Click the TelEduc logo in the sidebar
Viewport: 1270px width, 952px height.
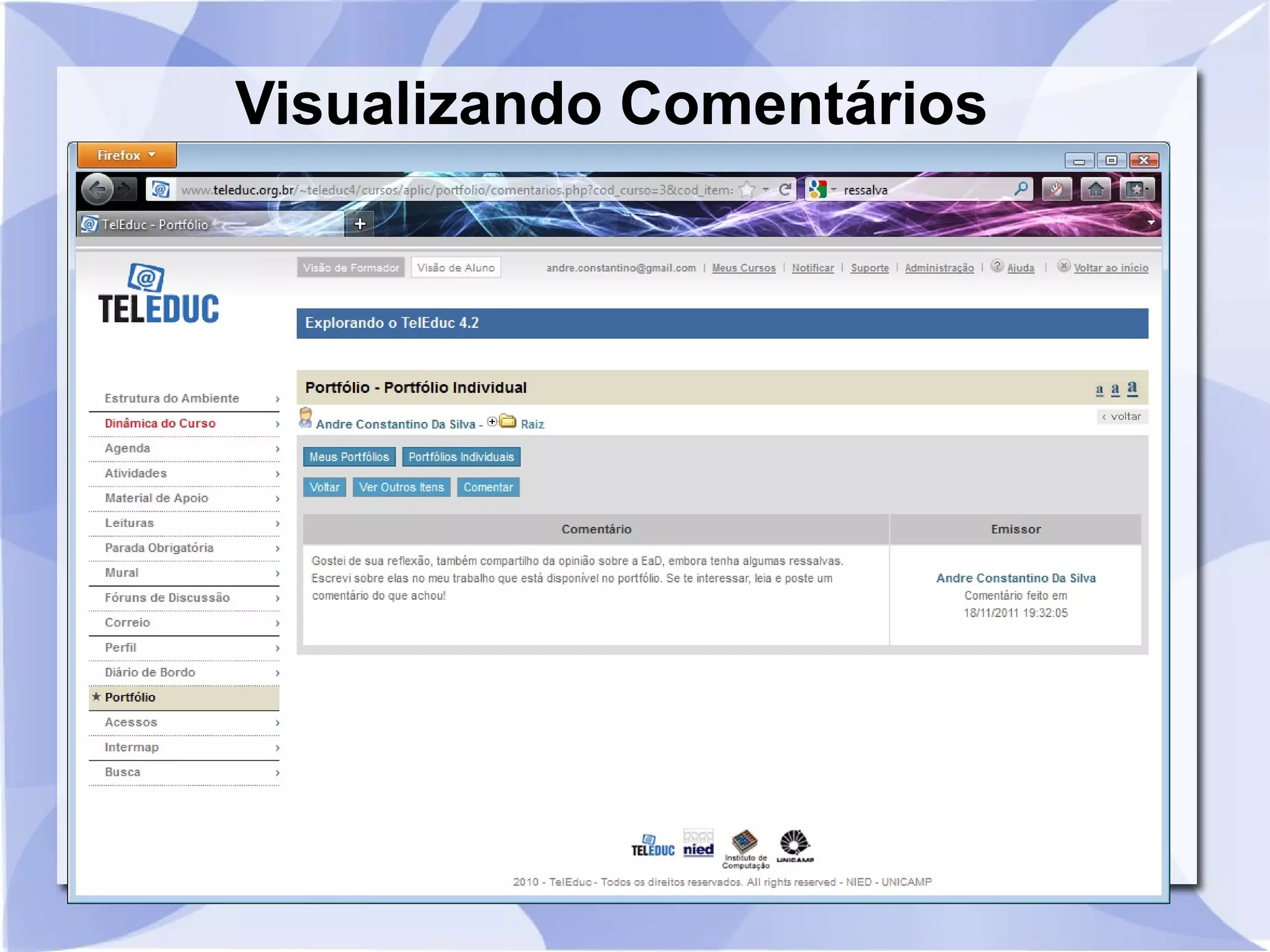[159, 294]
